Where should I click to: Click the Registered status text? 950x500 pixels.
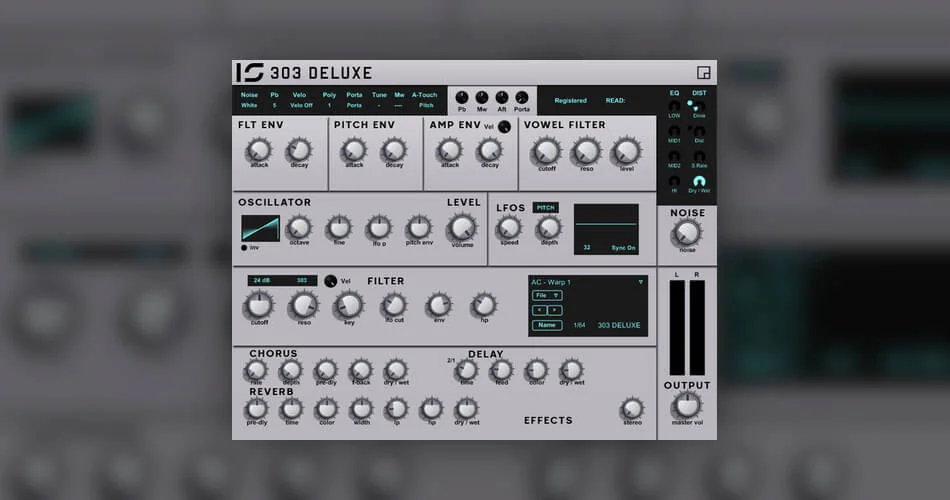[571, 101]
